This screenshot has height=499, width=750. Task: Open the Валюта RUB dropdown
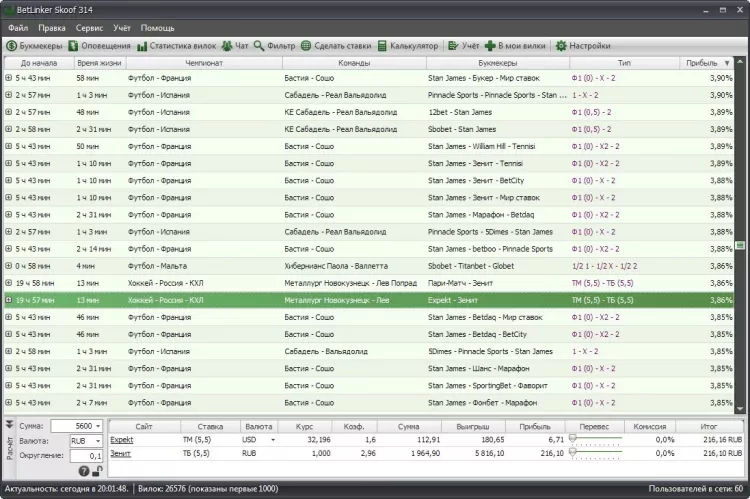(98, 441)
